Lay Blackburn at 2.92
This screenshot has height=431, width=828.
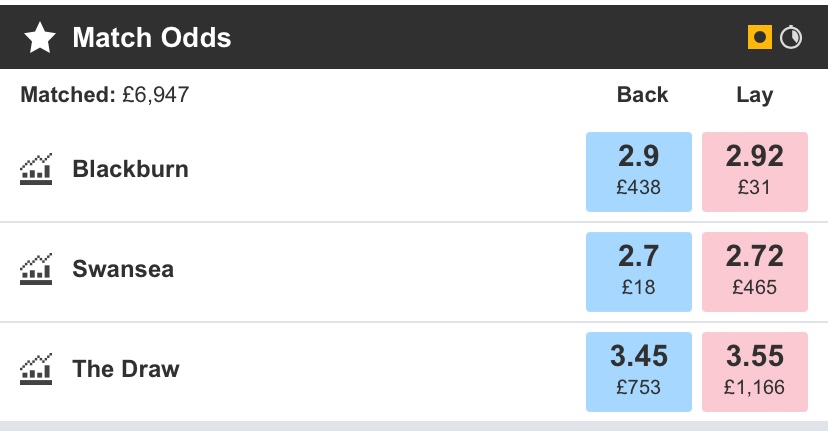pos(755,172)
